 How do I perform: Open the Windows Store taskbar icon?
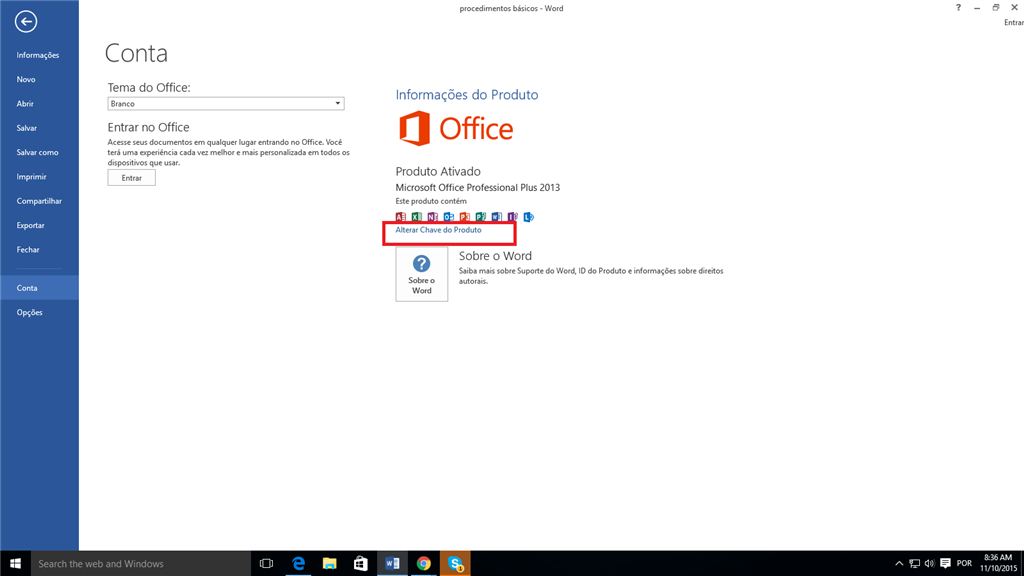pos(360,563)
